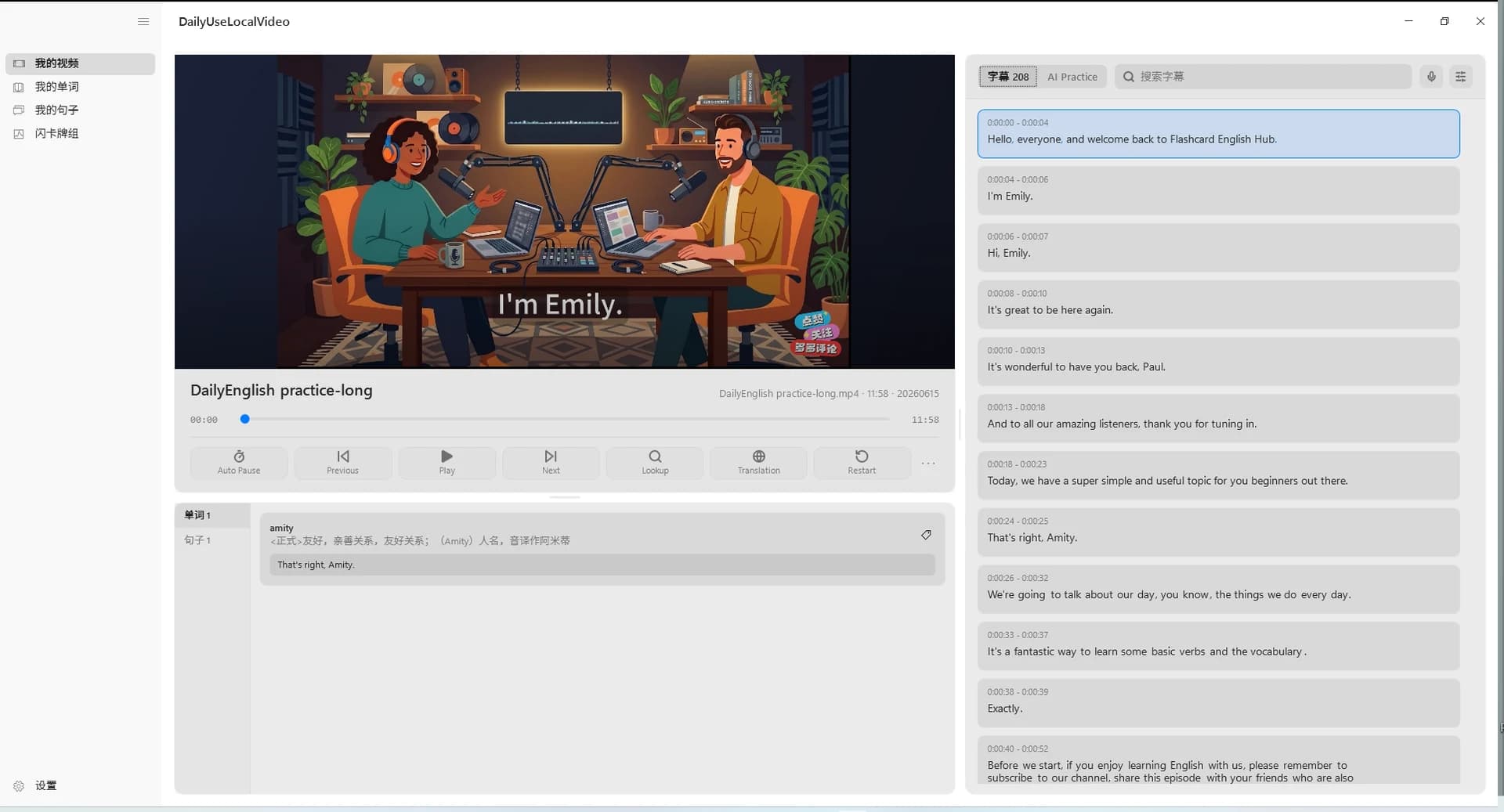
Task: Select subtitle "And to all our amazing listeners"
Action: [1218, 418]
